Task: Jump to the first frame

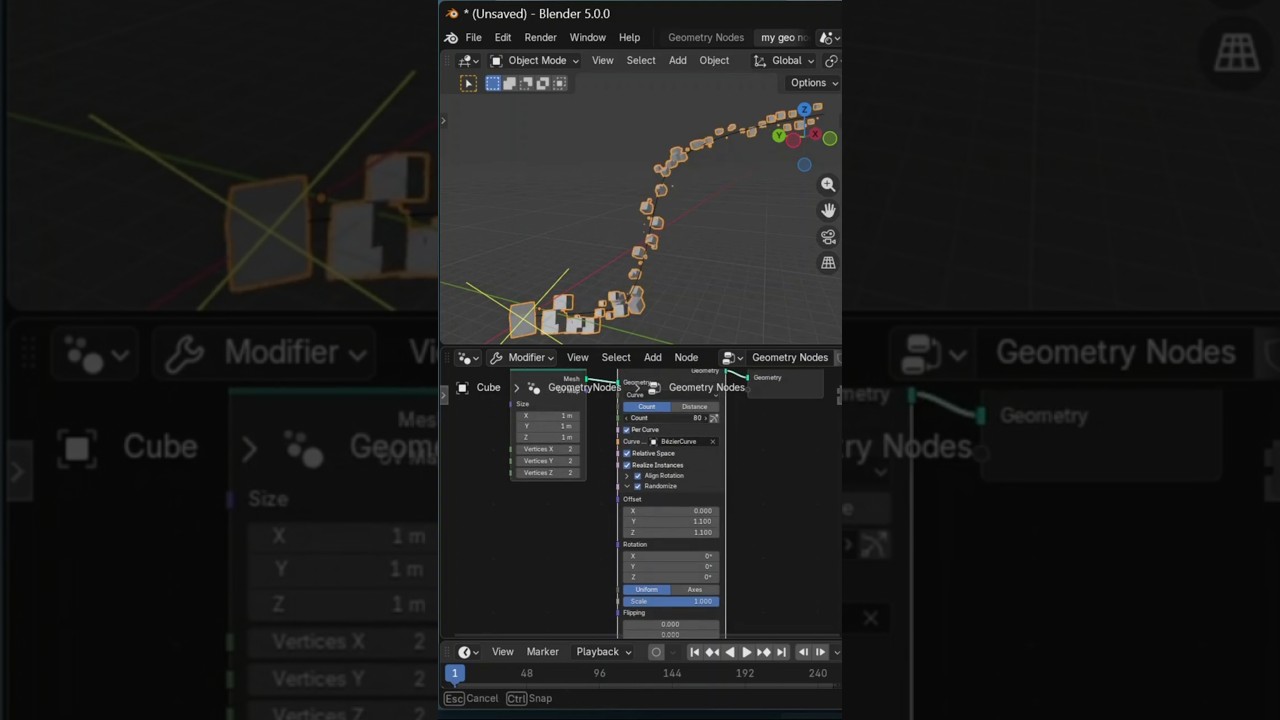Action: click(x=695, y=652)
